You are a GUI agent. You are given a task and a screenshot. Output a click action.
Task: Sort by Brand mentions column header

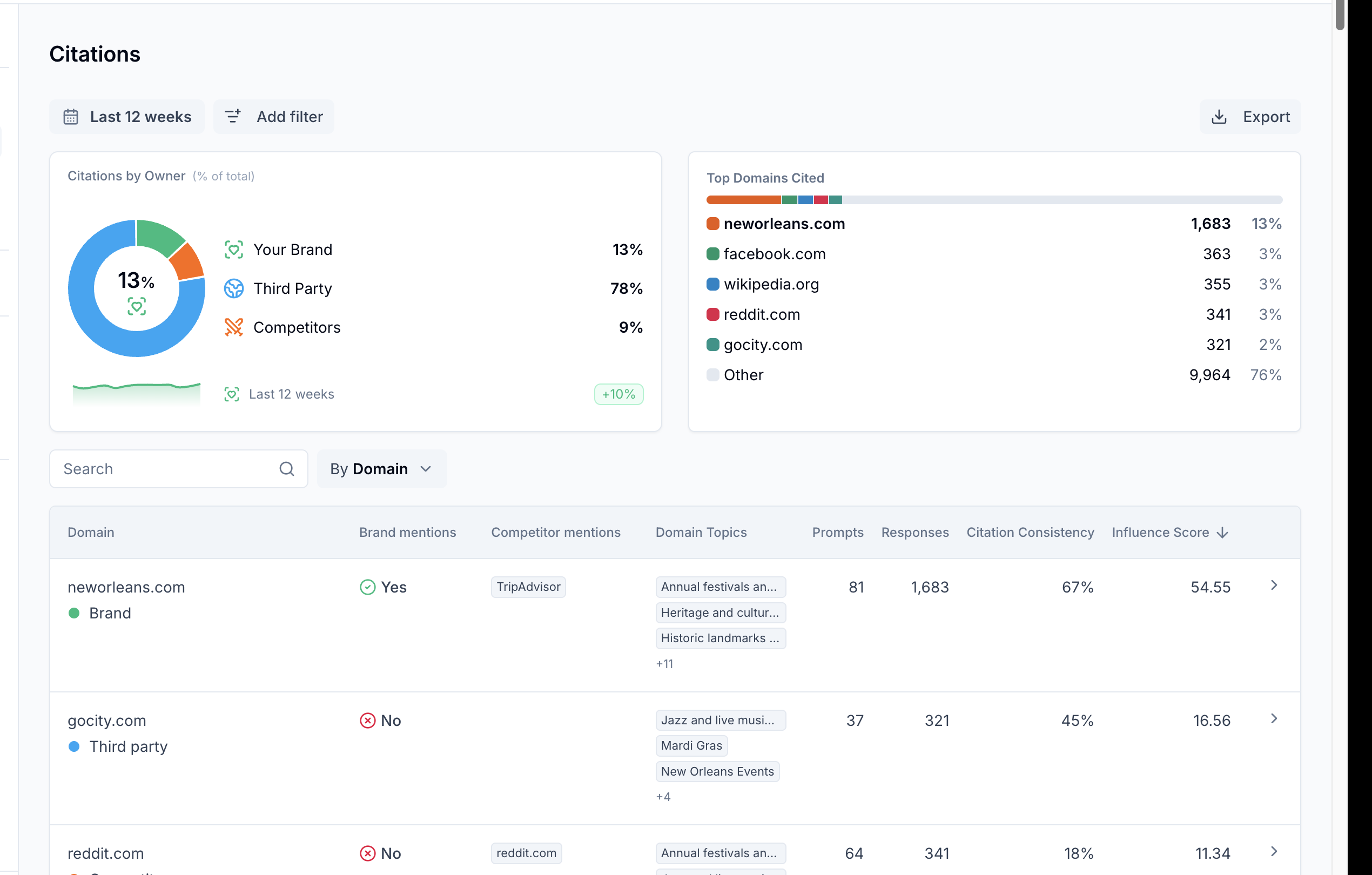[407, 532]
